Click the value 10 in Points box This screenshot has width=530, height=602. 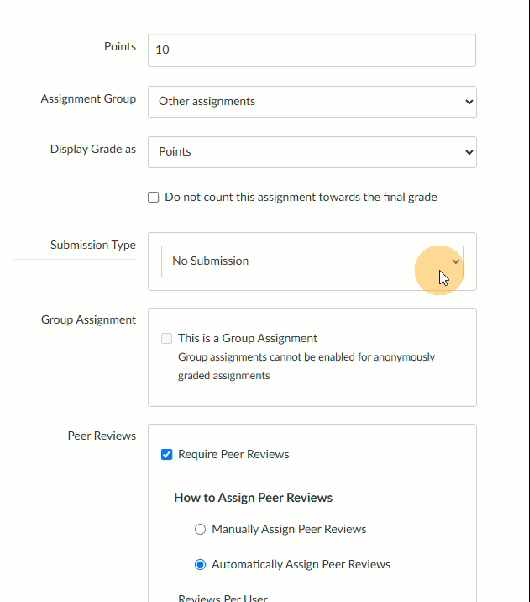point(162,50)
